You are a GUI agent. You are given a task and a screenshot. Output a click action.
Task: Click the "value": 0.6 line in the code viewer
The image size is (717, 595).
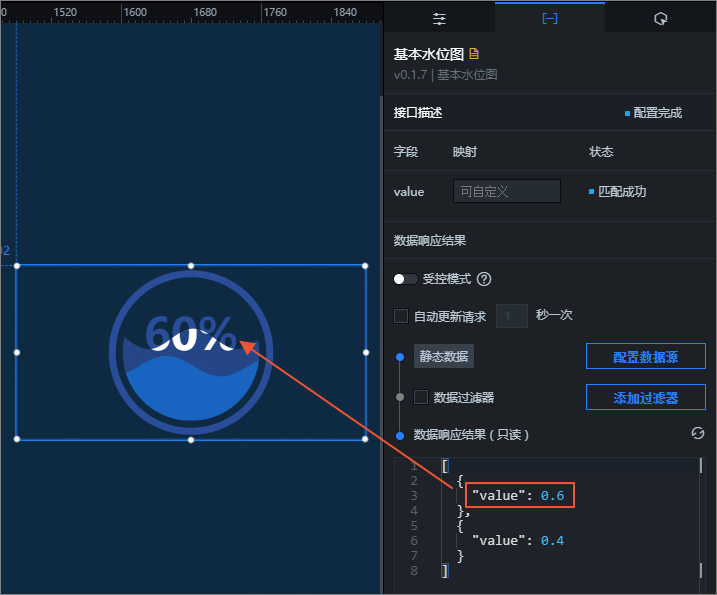coord(518,495)
